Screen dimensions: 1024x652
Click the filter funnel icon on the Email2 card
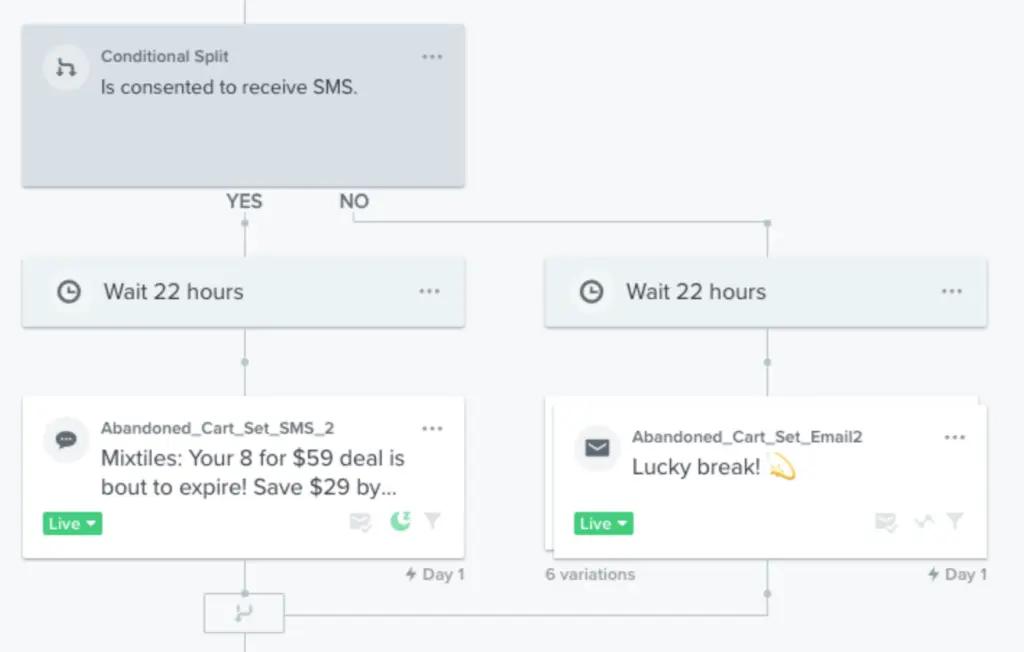pos(955,522)
